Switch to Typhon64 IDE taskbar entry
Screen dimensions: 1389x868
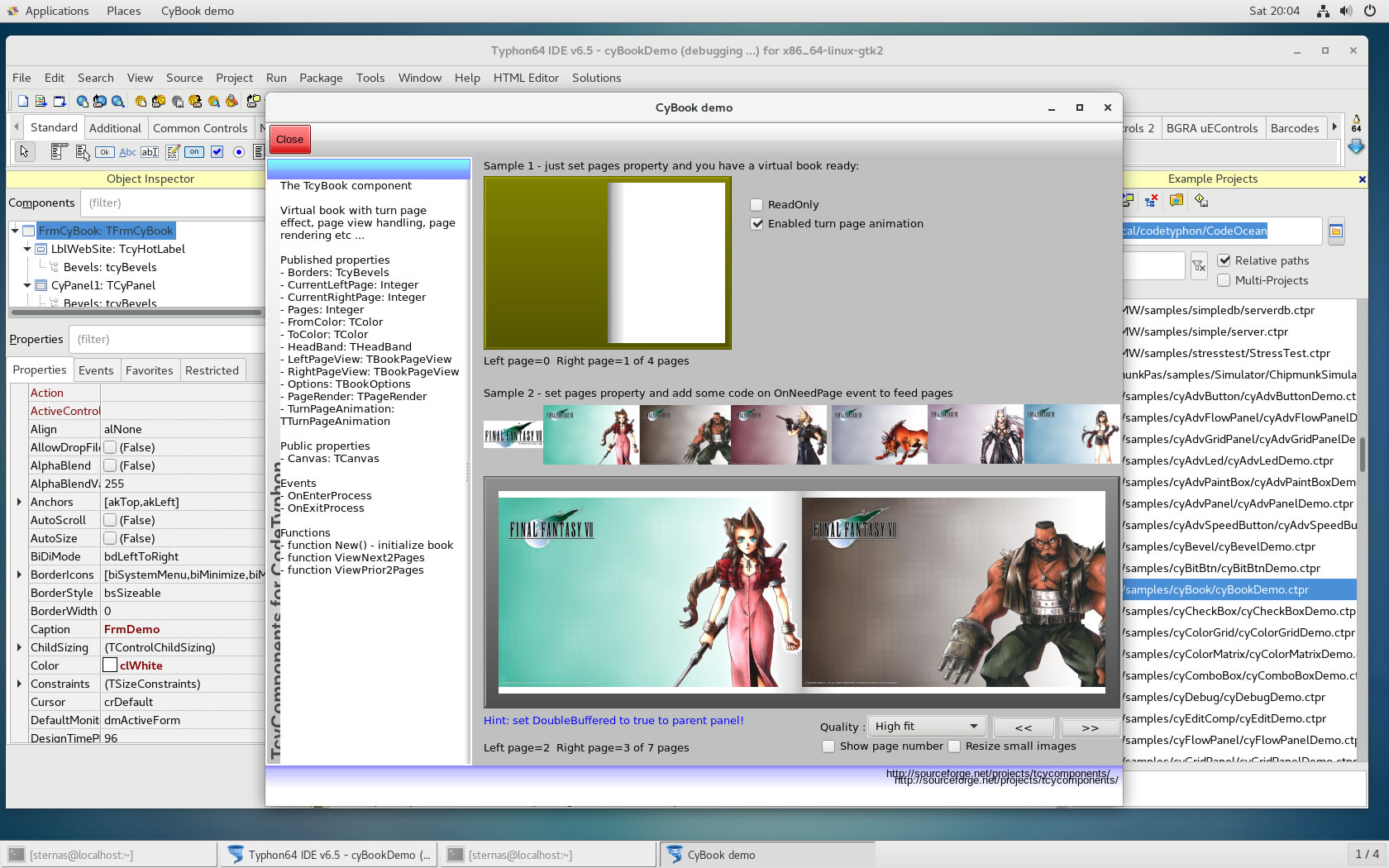(330, 855)
